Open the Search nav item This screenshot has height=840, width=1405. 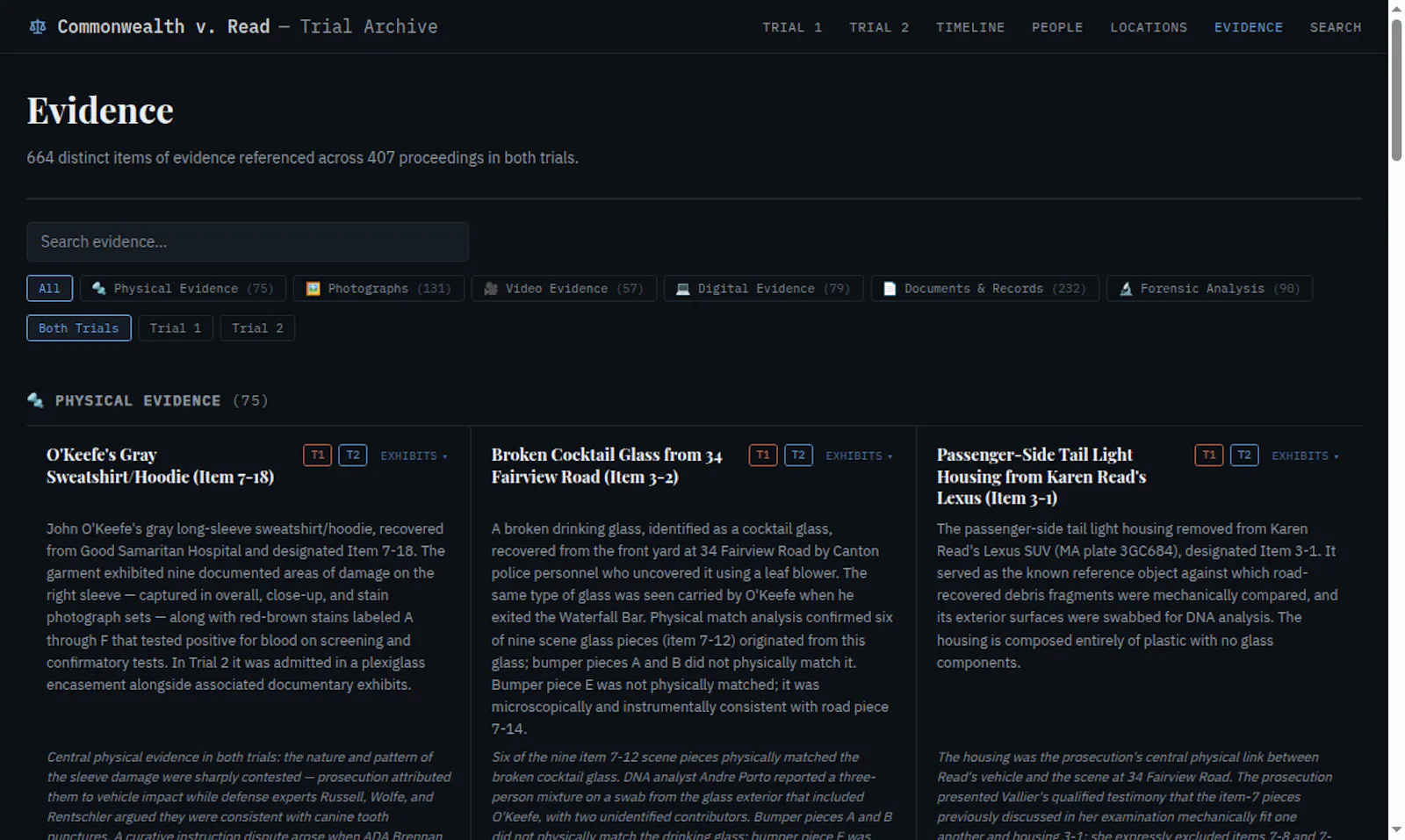click(1336, 27)
